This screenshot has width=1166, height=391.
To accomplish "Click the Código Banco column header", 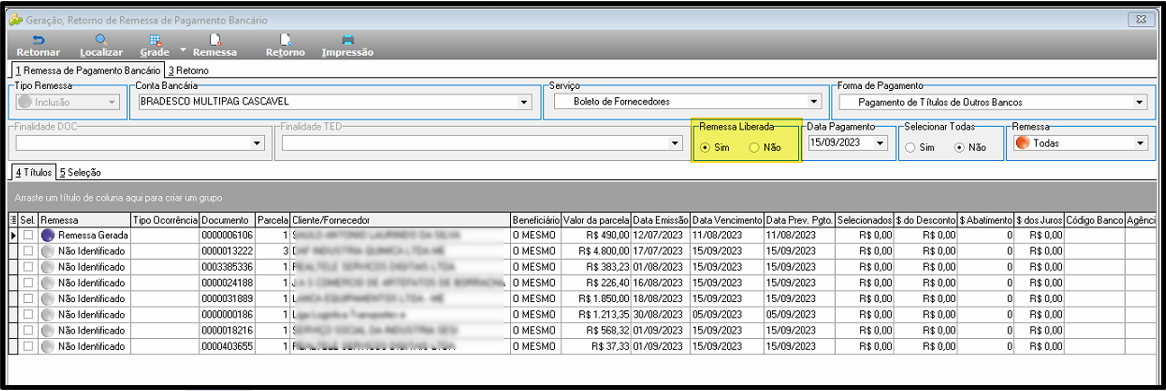I will point(1094,221).
